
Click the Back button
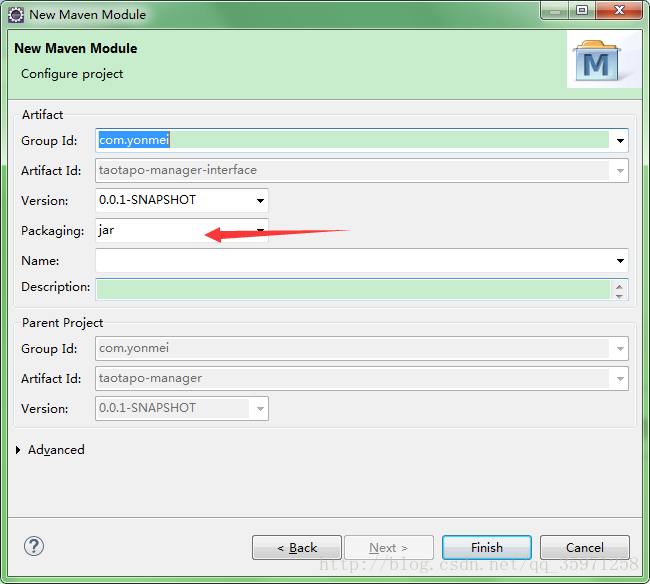(x=297, y=548)
